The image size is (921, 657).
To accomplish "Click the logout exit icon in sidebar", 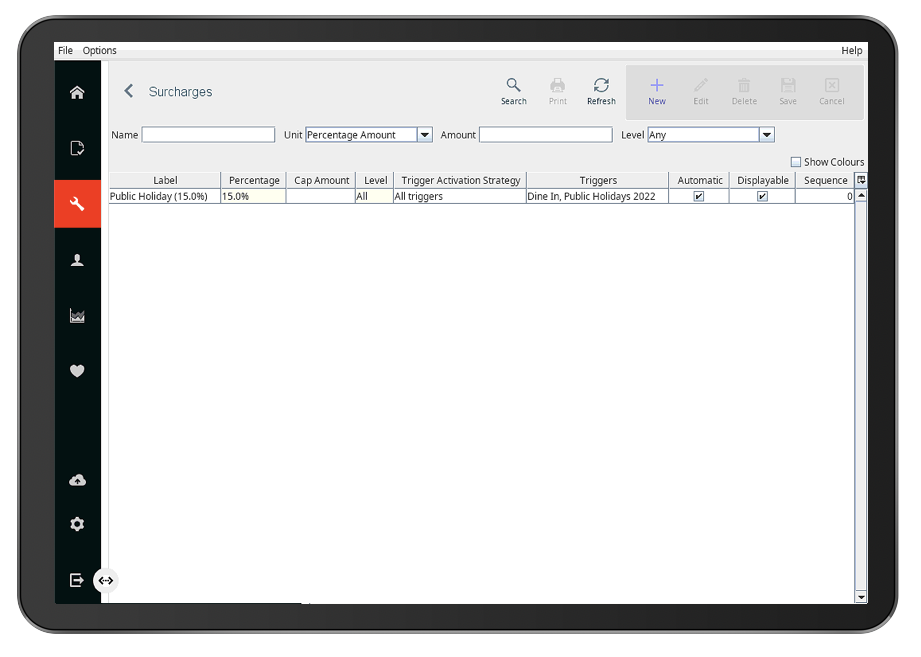I will point(77,580).
